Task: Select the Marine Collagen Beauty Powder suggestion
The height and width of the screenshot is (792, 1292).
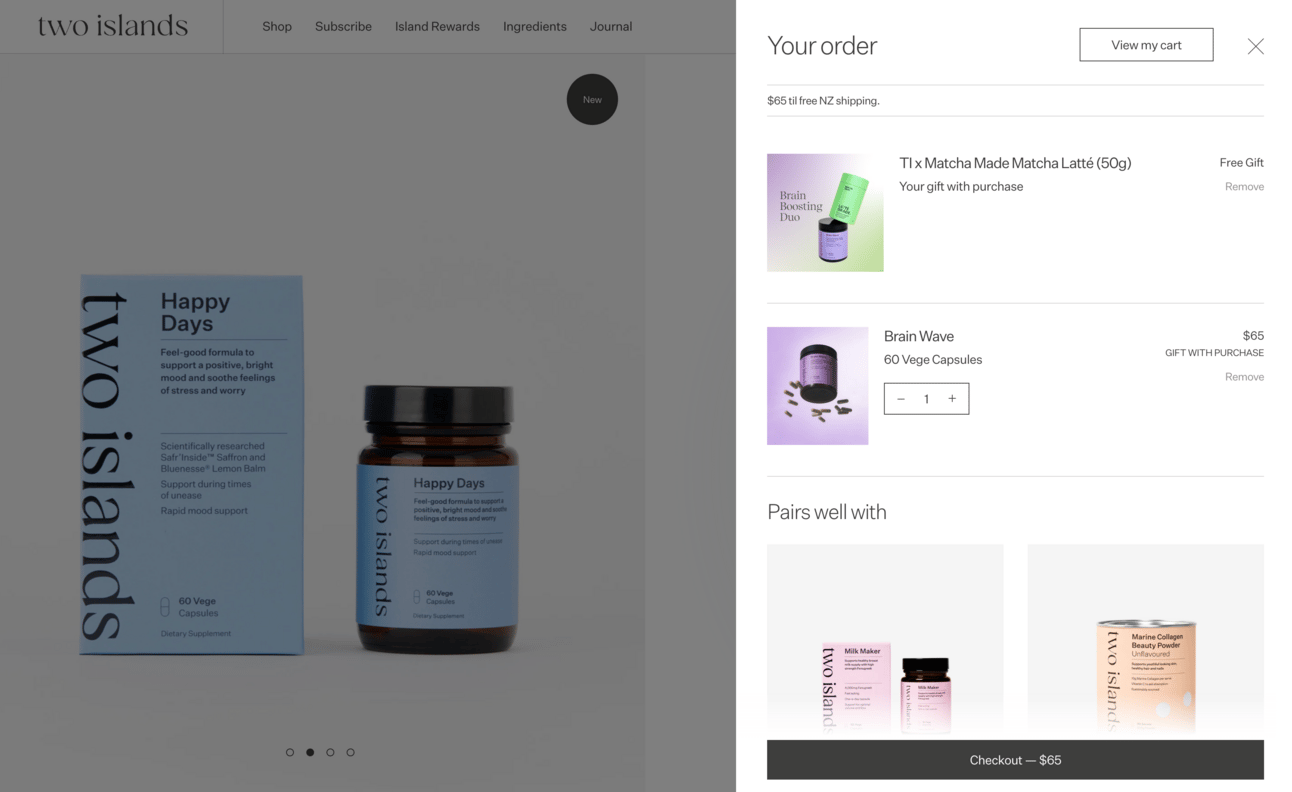Action: [x=1145, y=640]
